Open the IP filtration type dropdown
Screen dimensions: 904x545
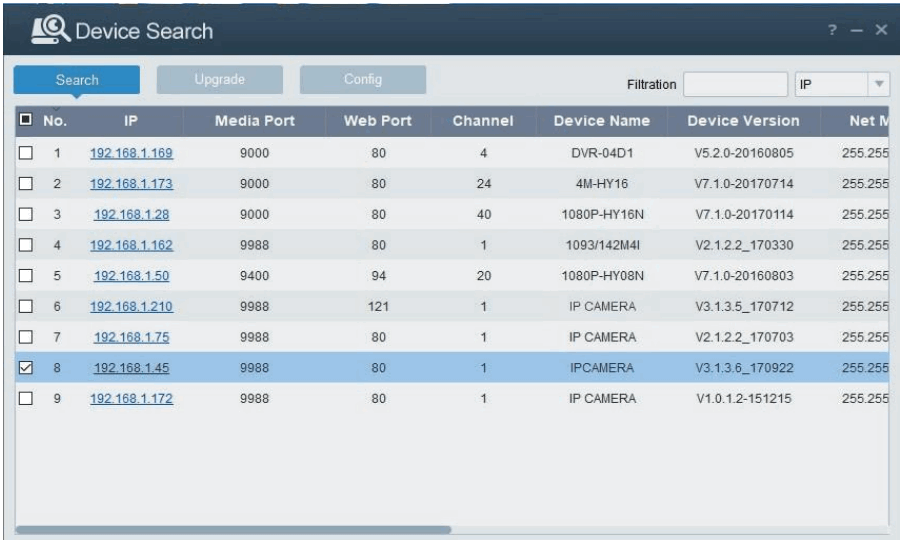842,84
